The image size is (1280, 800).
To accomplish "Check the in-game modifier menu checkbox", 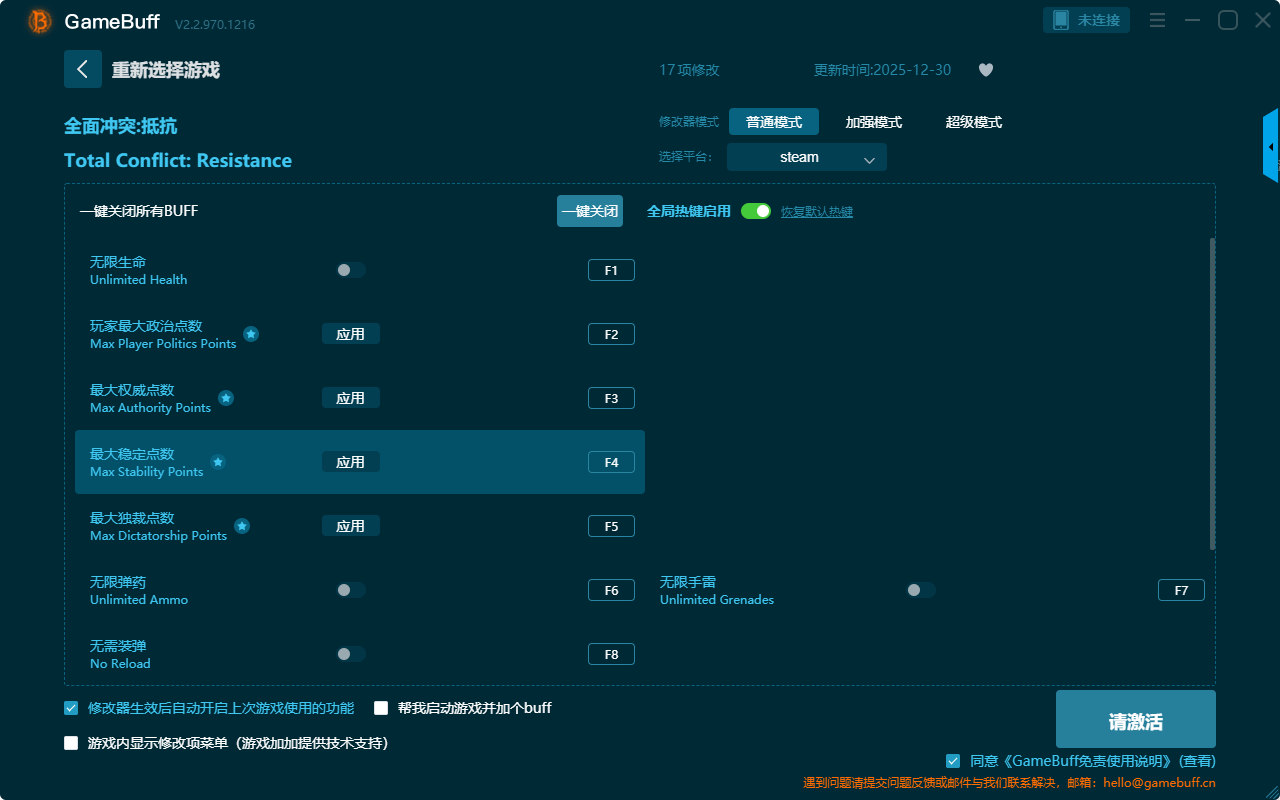I will (71, 743).
